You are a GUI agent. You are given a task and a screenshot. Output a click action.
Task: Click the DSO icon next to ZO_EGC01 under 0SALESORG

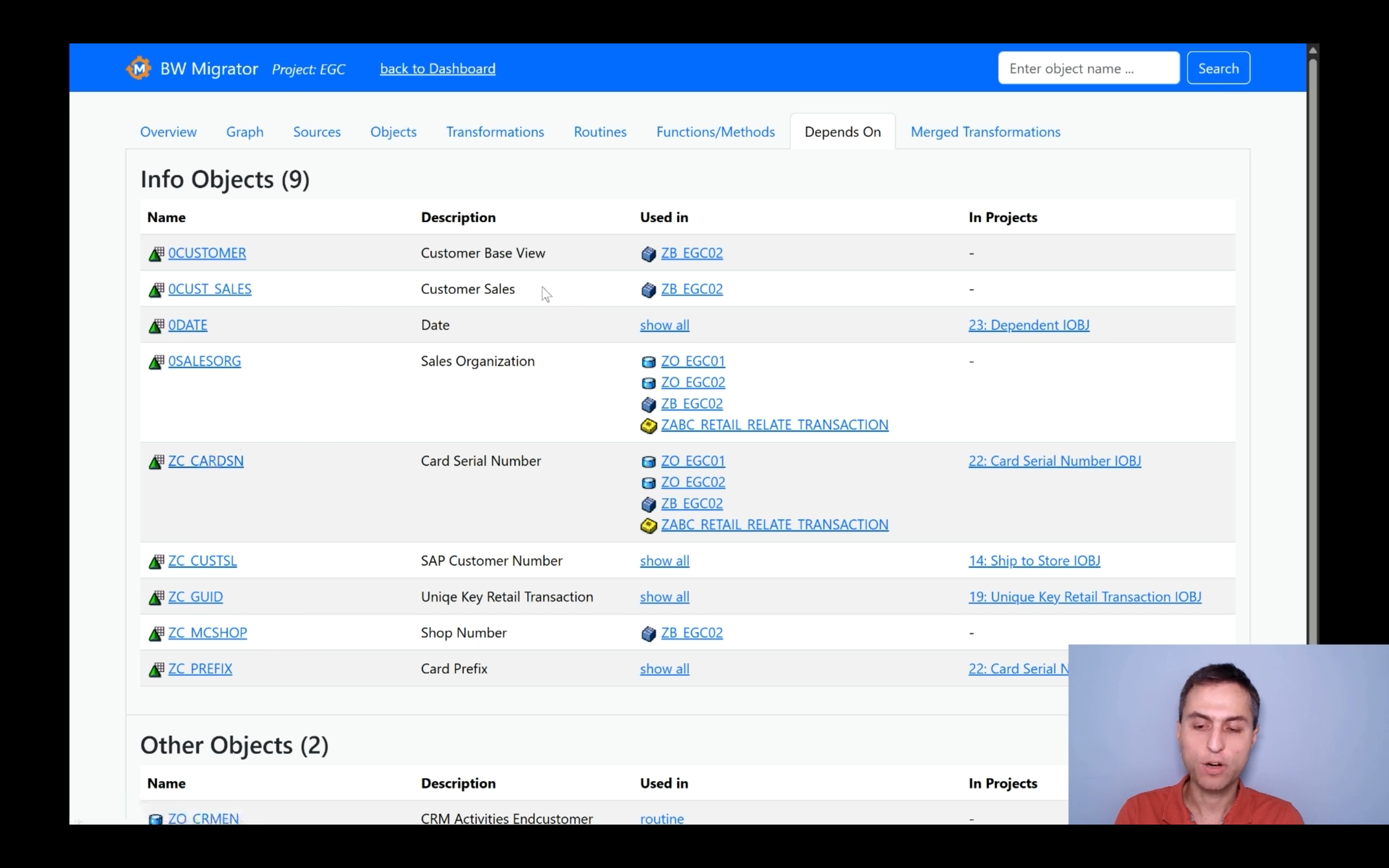click(x=648, y=362)
